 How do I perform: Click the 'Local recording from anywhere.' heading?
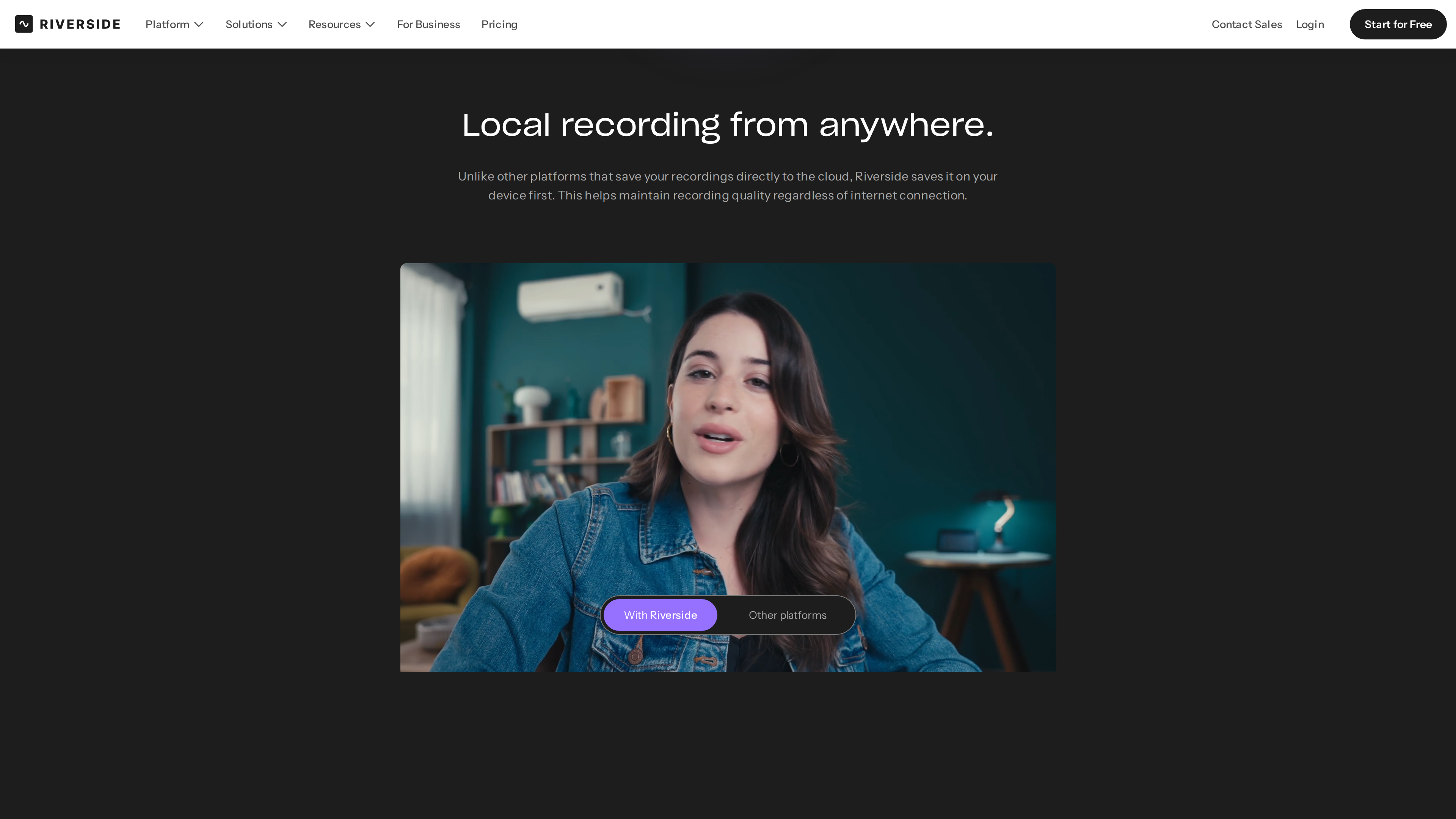click(x=728, y=125)
